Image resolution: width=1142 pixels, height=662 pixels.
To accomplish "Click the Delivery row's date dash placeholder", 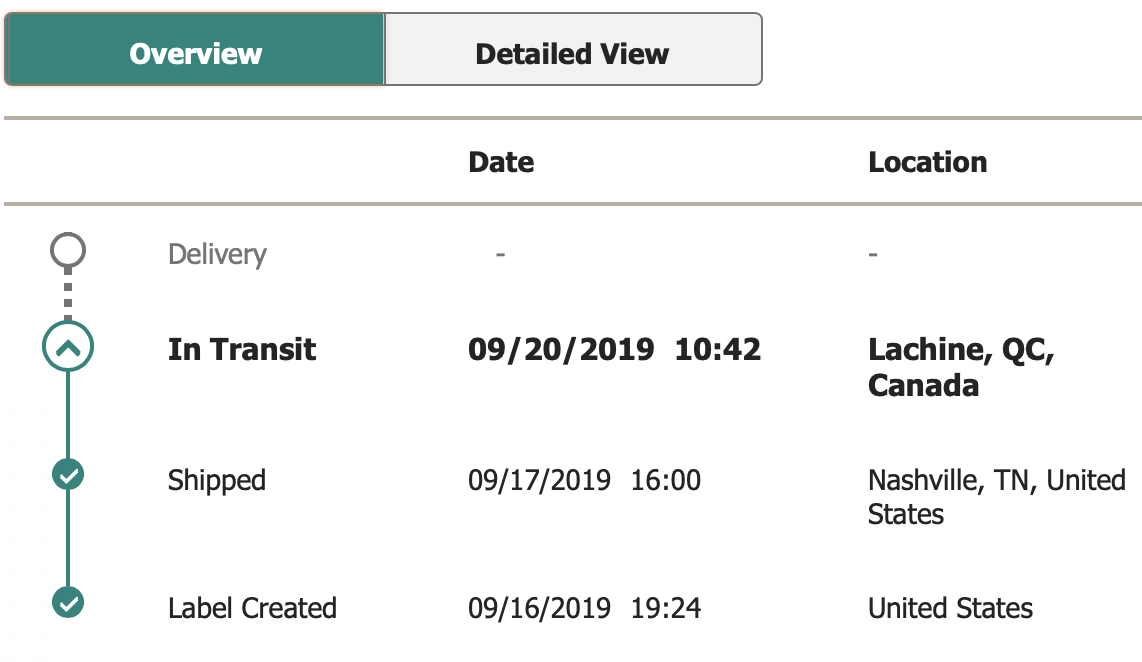I will [500, 255].
